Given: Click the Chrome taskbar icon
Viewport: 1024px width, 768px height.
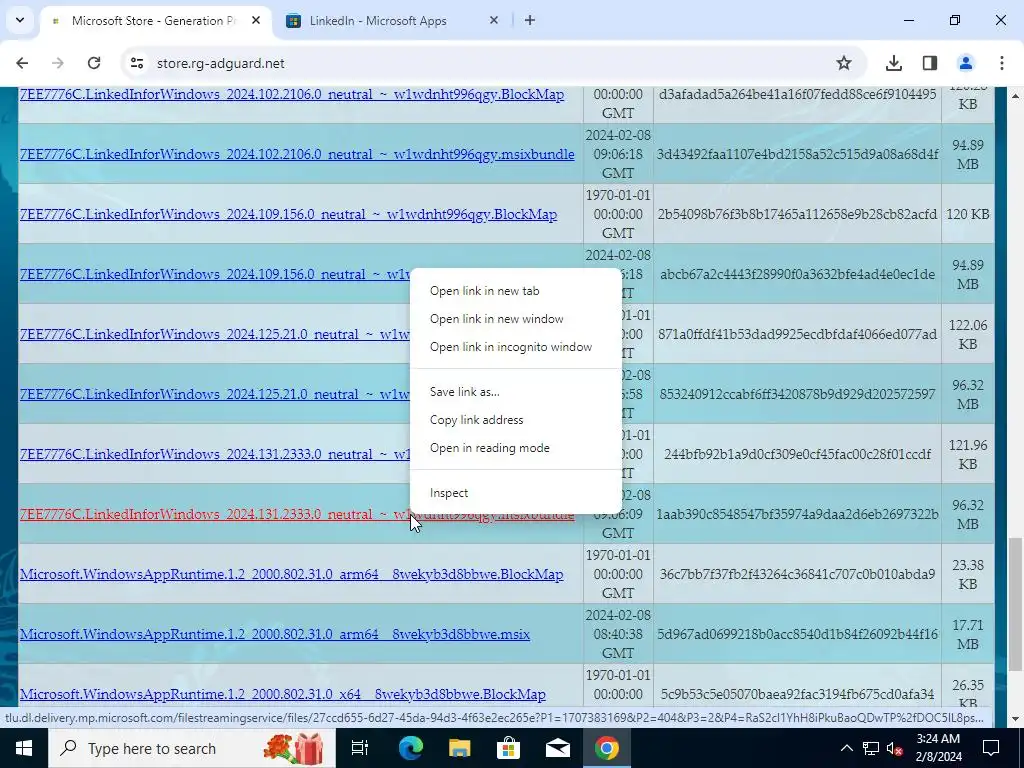Looking at the screenshot, I should 607,748.
